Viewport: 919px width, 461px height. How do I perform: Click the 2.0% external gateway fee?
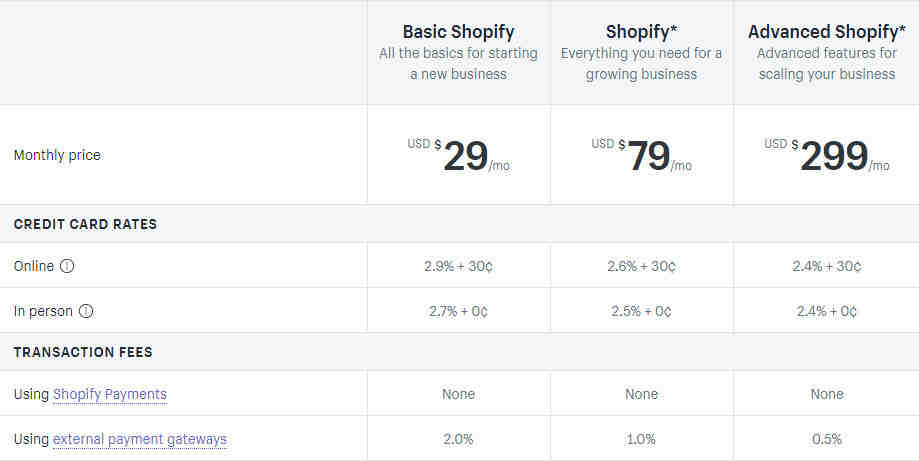tap(458, 439)
